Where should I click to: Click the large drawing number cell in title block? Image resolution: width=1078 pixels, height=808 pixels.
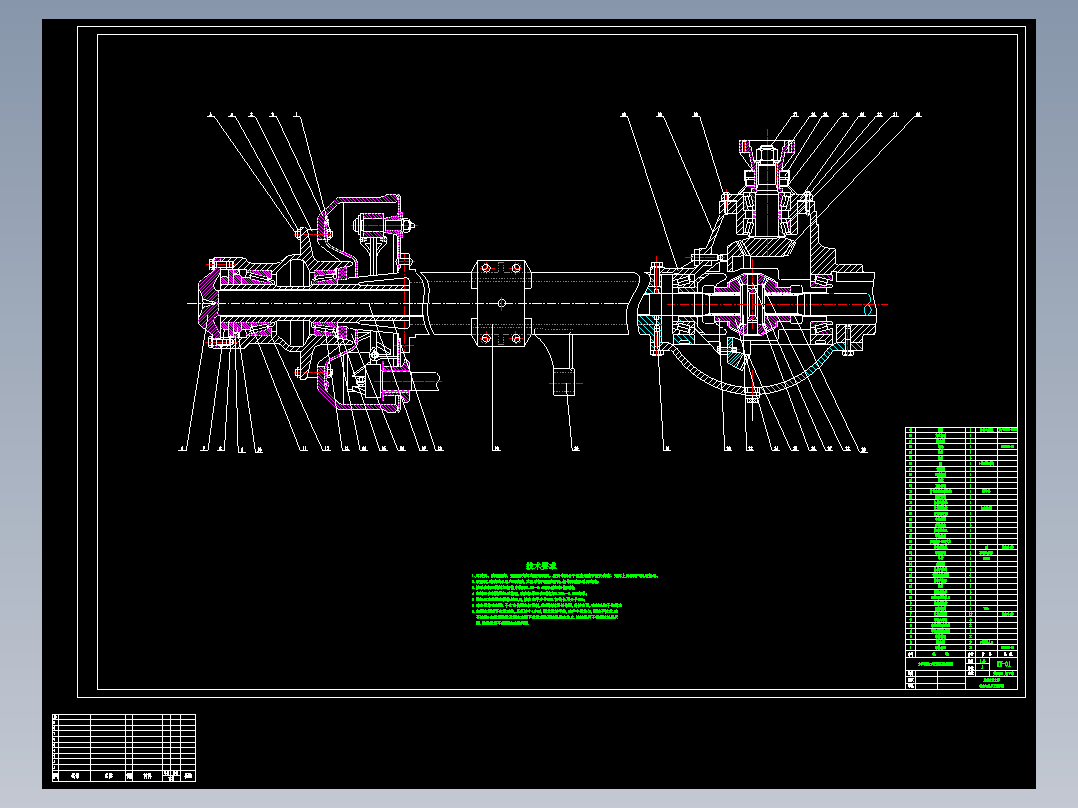[x=1004, y=664]
